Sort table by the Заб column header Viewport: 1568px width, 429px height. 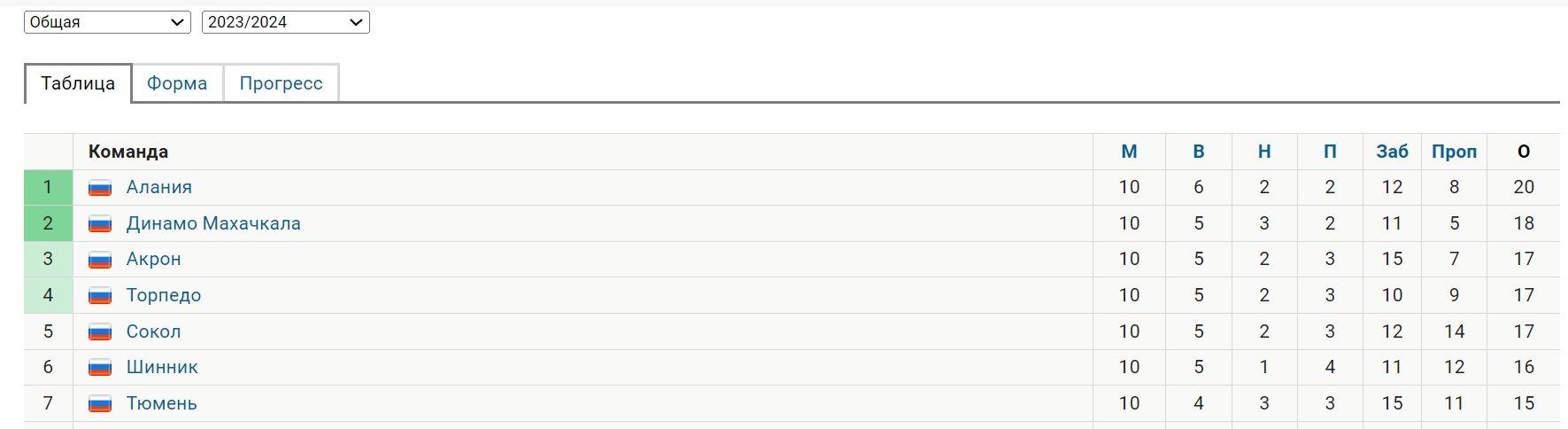click(1392, 152)
